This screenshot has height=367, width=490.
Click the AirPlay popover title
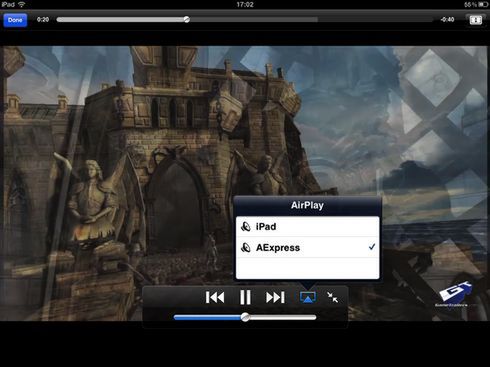click(x=307, y=205)
